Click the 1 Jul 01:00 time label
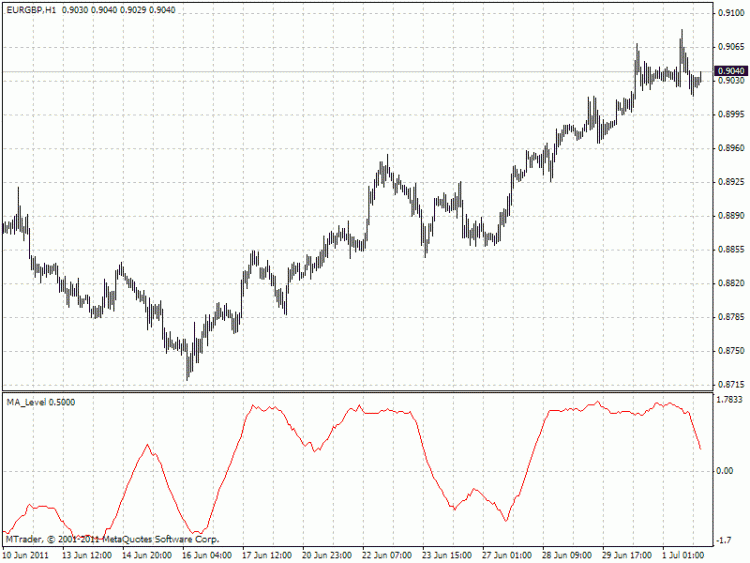This screenshot has height=563, width=750. [684, 554]
